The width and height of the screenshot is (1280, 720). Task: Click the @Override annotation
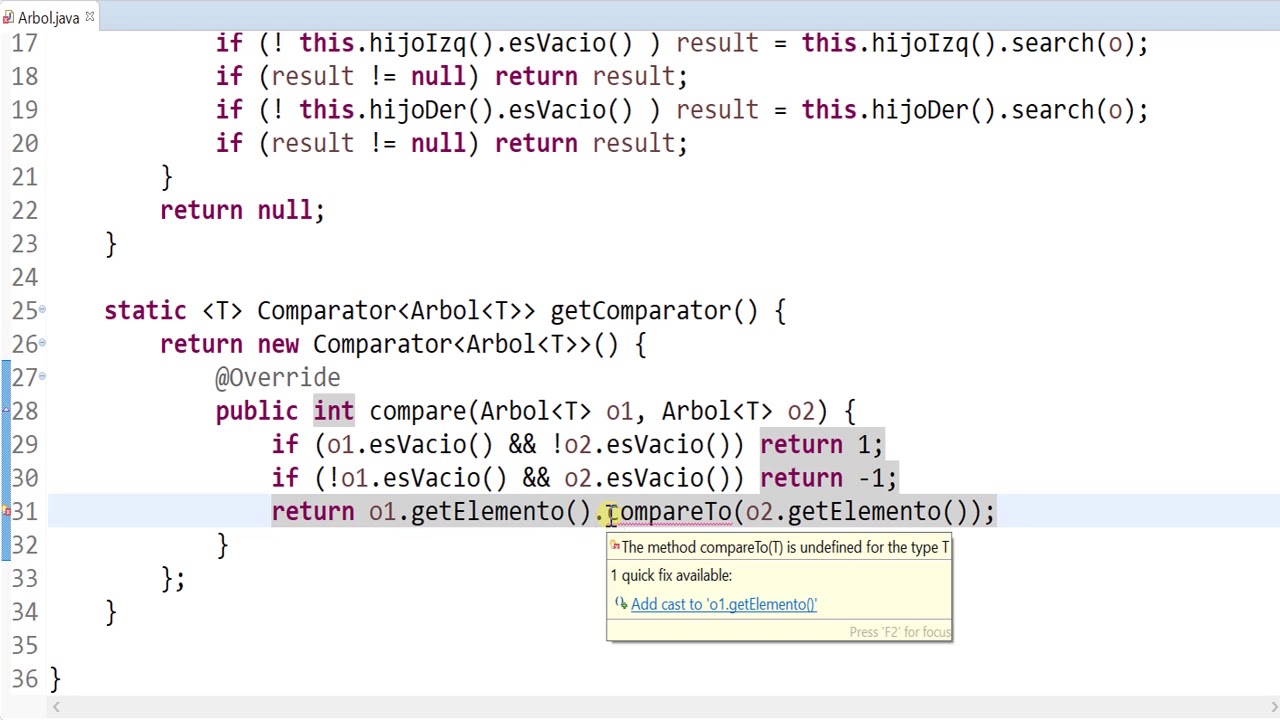click(278, 378)
